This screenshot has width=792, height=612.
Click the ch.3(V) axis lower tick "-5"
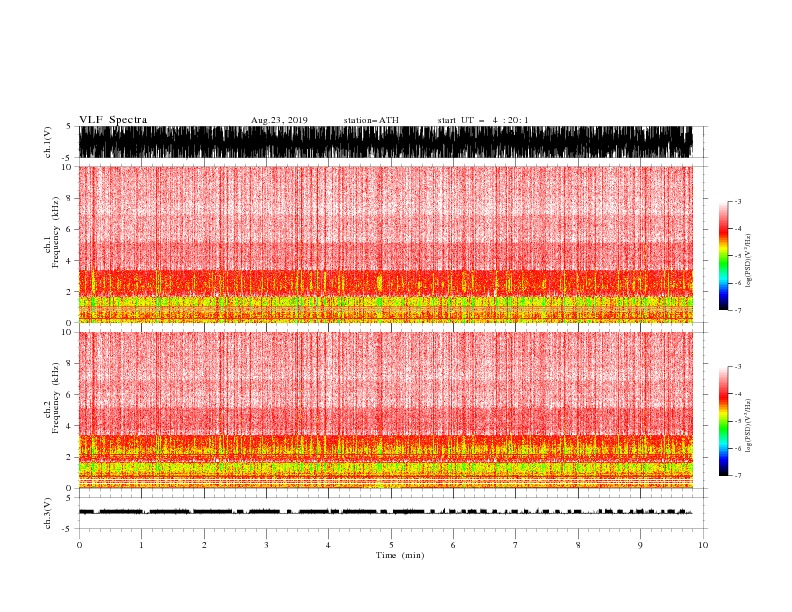pos(68,529)
